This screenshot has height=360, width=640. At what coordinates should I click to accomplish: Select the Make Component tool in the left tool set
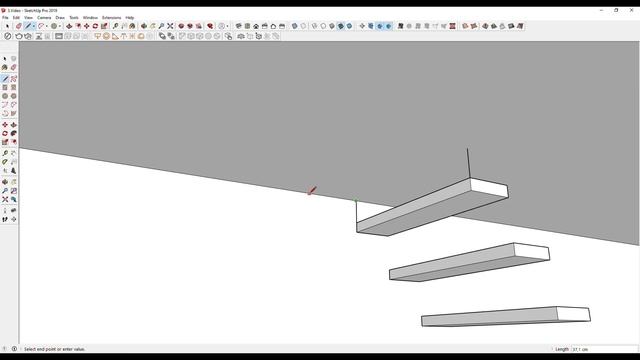[x=13, y=59]
